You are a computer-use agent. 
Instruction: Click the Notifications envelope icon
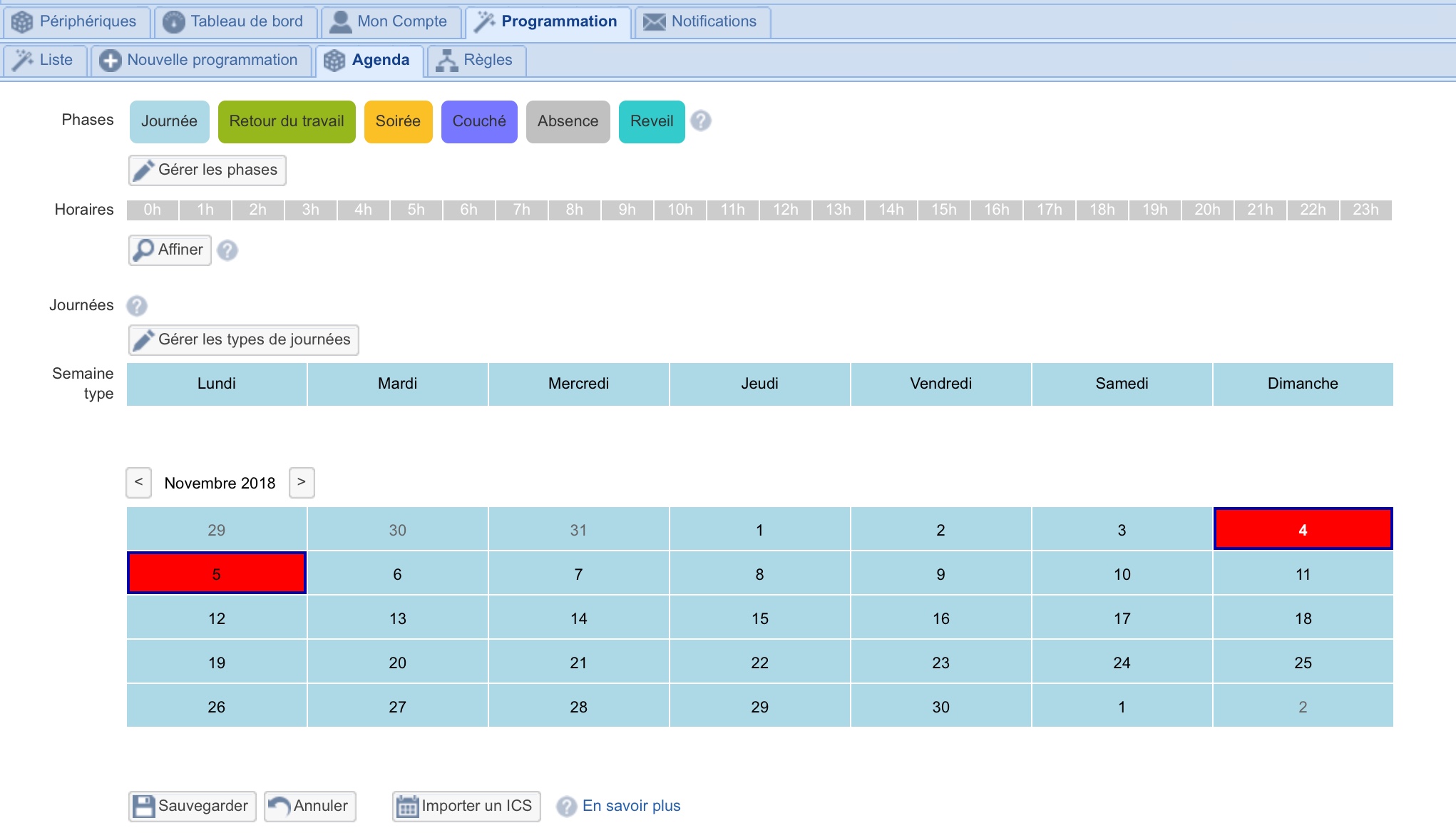point(654,22)
